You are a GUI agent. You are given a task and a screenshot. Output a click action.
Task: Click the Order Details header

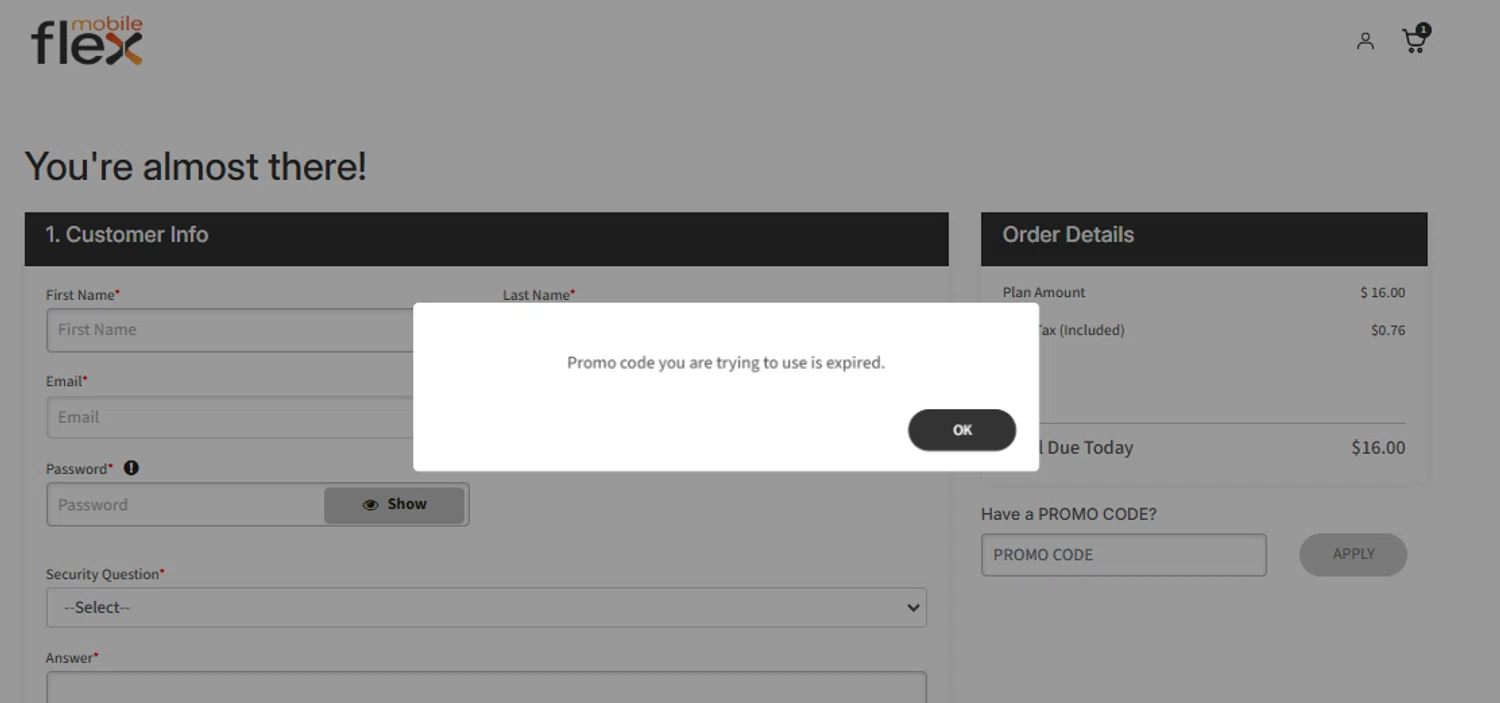click(x=1204, y=239)
